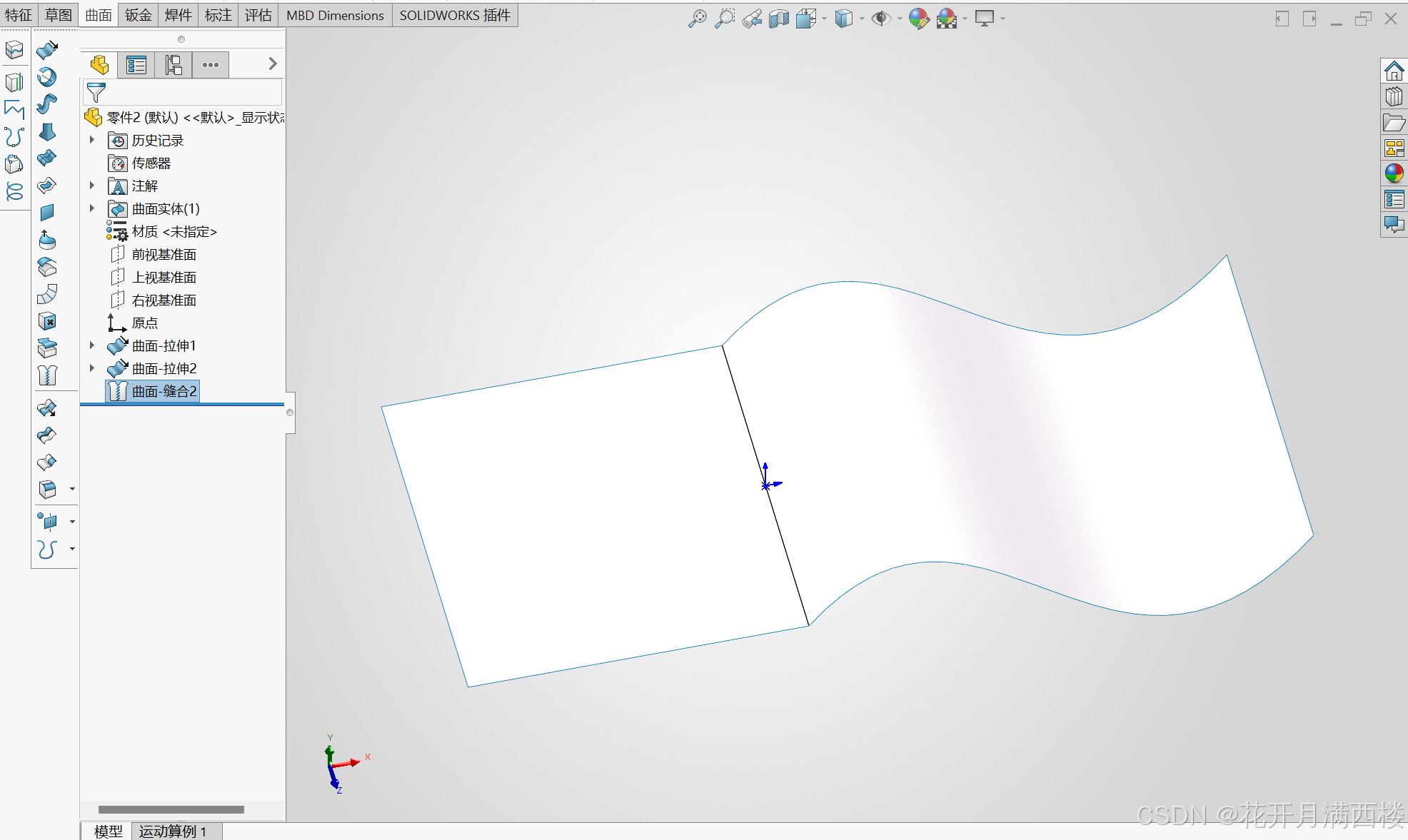This screenshot has width=1408, height=840.
Task: Select the Planar Surface tool
Action: [47, 213]
